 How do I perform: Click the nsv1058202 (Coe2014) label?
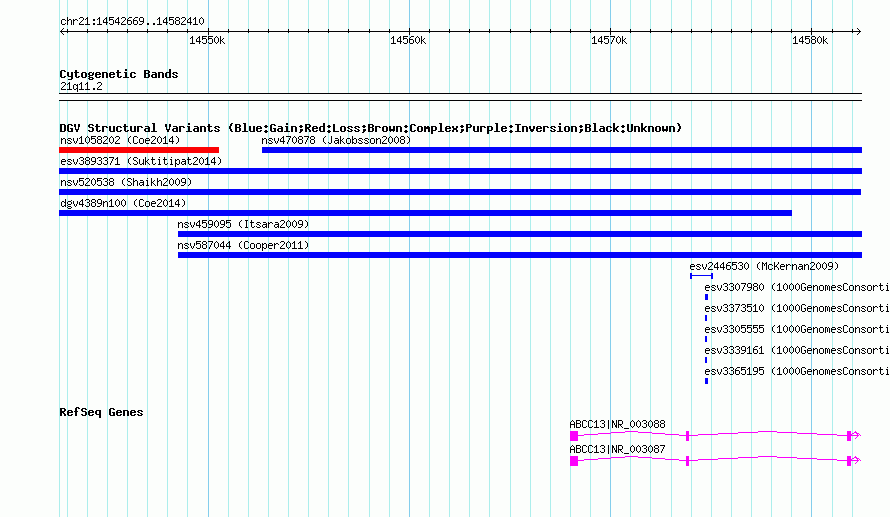[x=120, y=140]
